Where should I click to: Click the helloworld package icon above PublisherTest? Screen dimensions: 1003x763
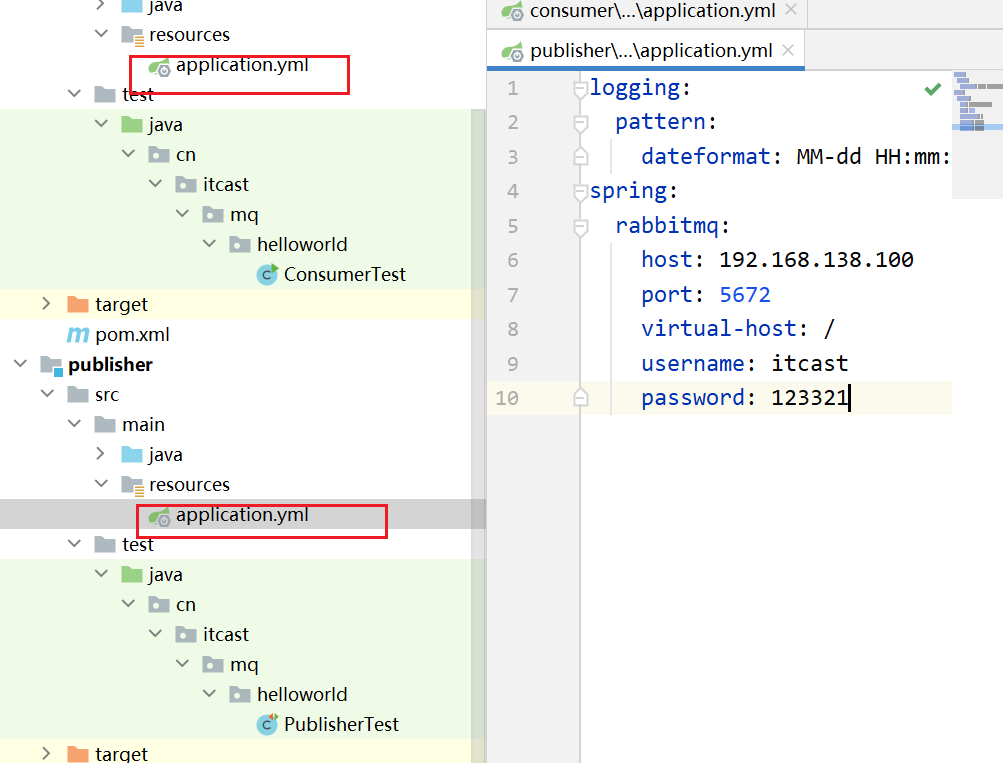(x=240, y=695)
